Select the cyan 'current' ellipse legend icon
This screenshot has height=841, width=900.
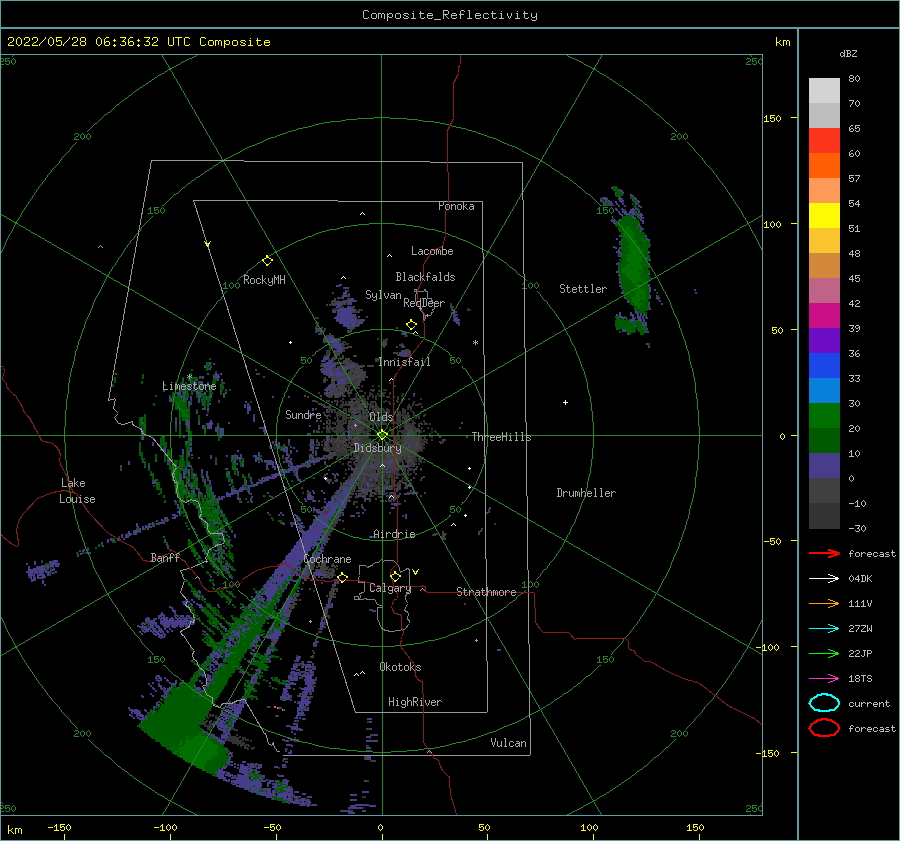tap(824, 703)
